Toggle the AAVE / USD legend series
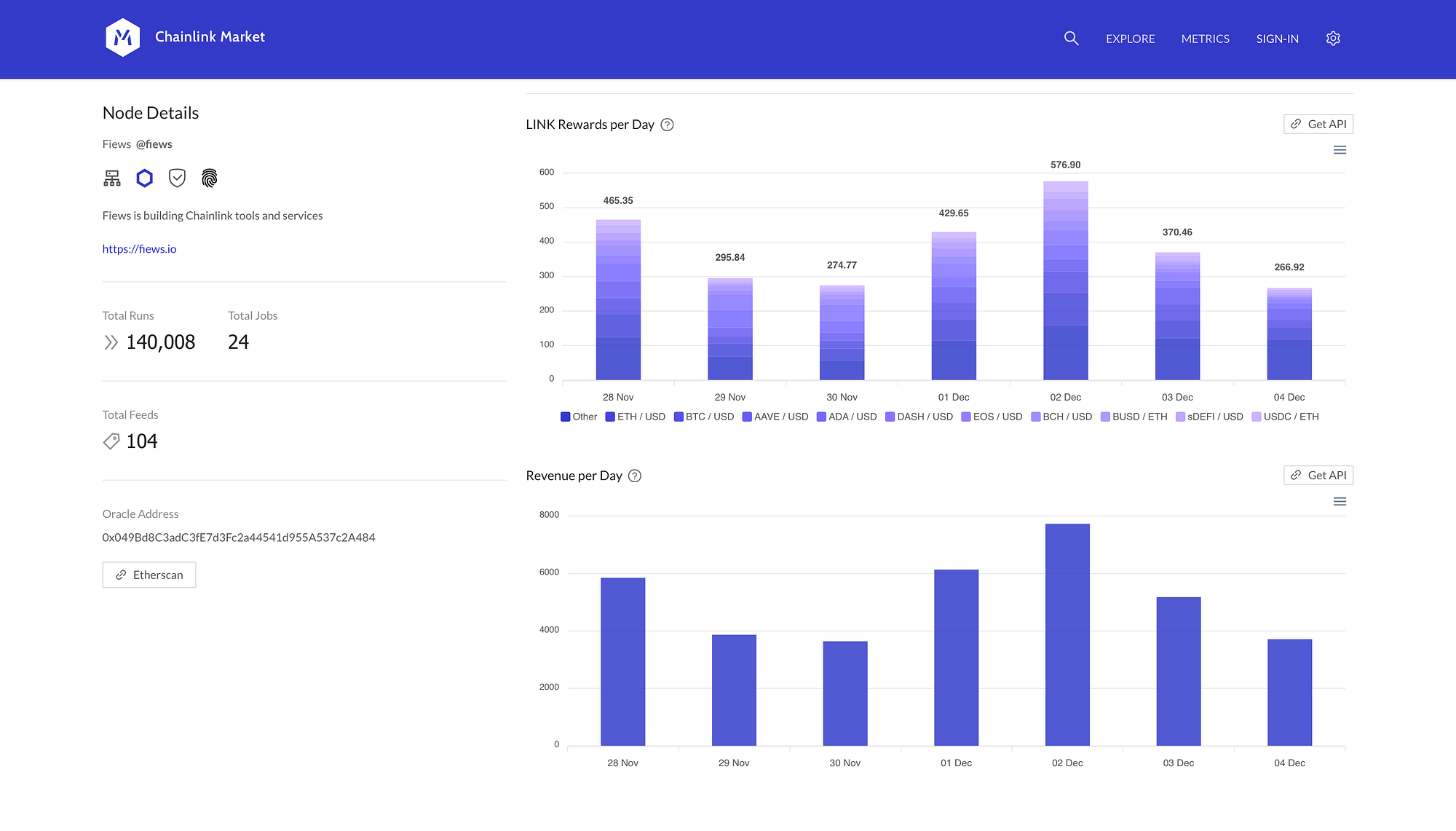This screenshot has height=831, width=1456. tap(775, 417)
